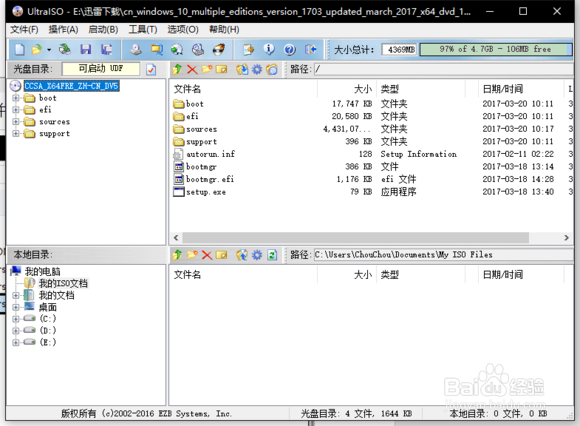
Task: Expand the efi folder in disc tree
Action: 16,110
